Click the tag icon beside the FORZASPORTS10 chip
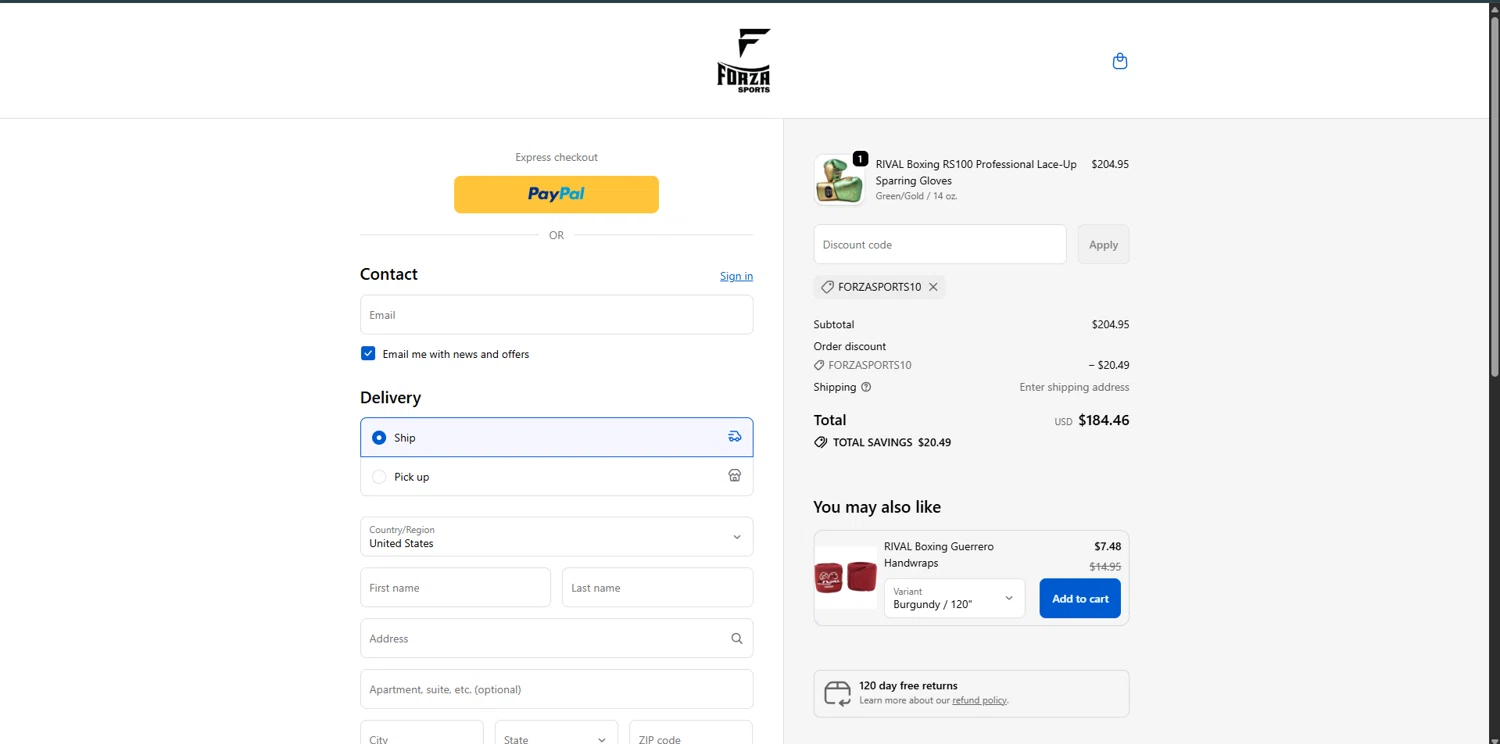 pos(827,287)
